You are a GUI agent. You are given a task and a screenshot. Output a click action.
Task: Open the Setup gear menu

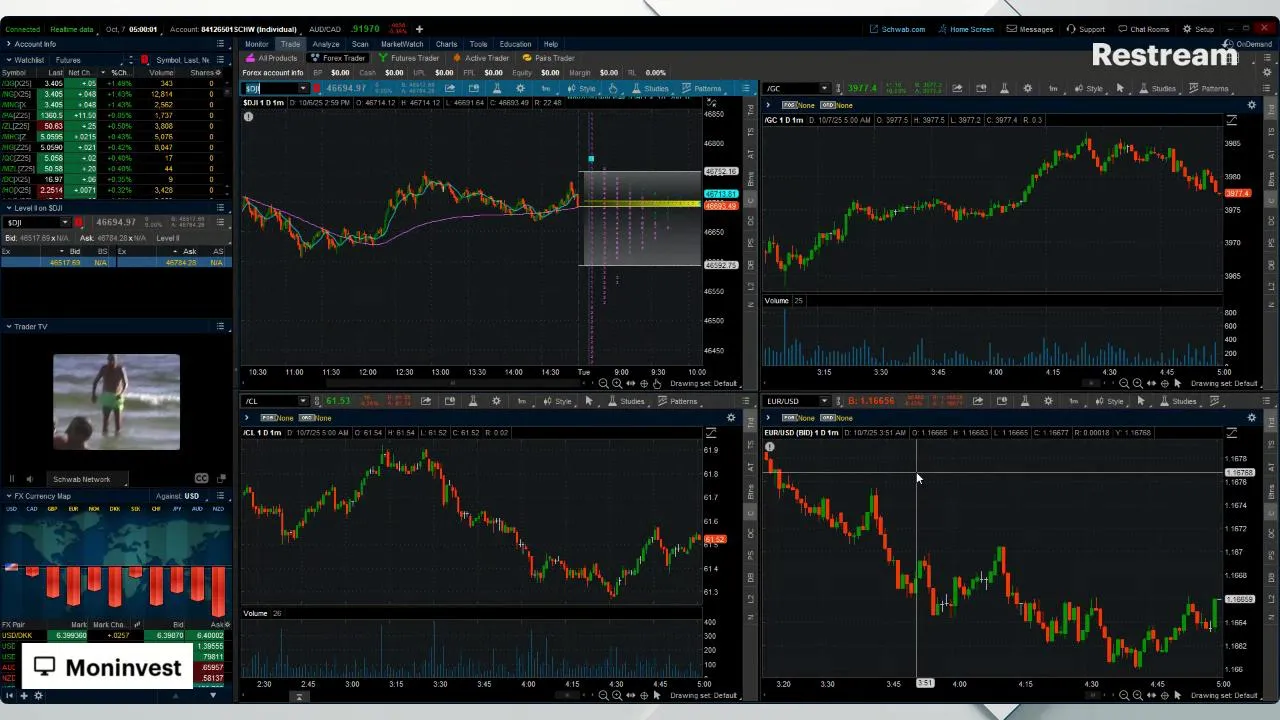point(1198,29)
